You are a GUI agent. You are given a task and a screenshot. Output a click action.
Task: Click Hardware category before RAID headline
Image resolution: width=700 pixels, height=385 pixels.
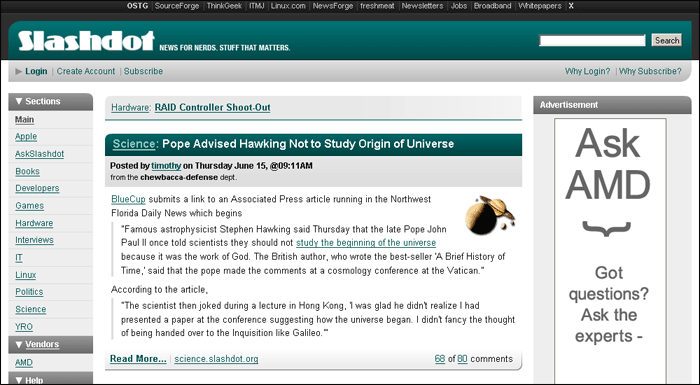[130, 108]
